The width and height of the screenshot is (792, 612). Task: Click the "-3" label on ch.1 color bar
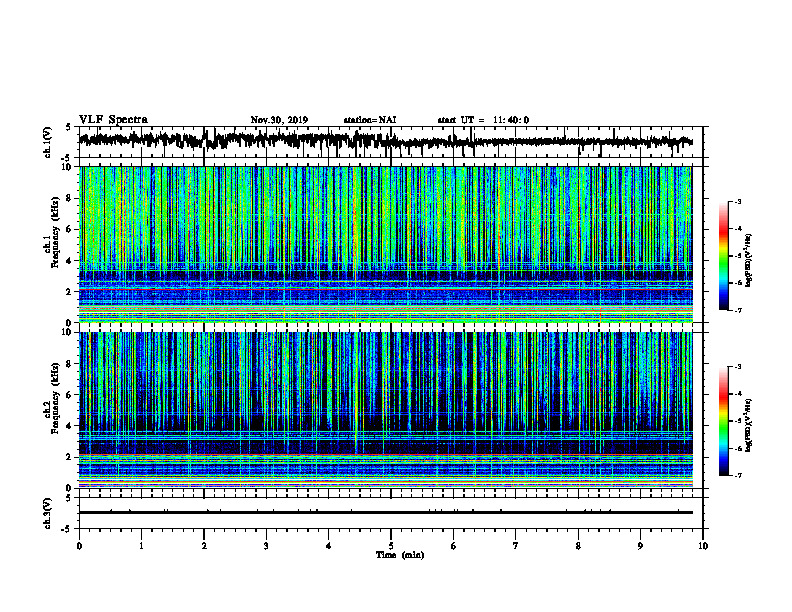(738, 202)
